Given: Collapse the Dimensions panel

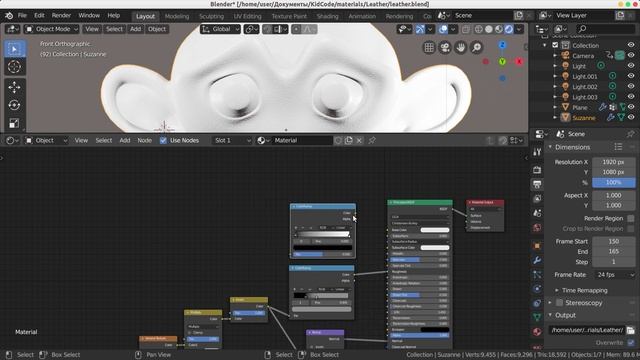Looking at the screenshot, I should 550,147.
